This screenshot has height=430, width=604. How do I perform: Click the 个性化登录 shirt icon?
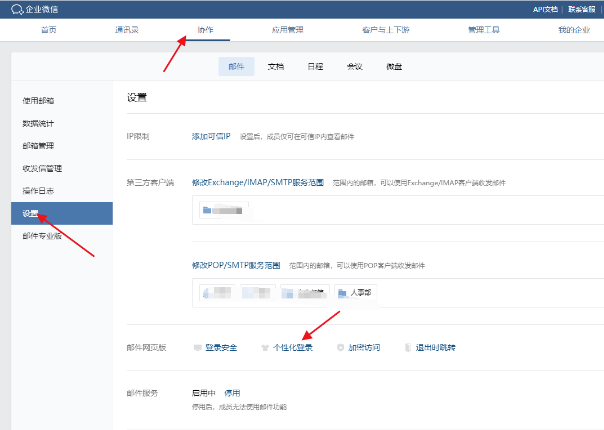pos(264,348)
